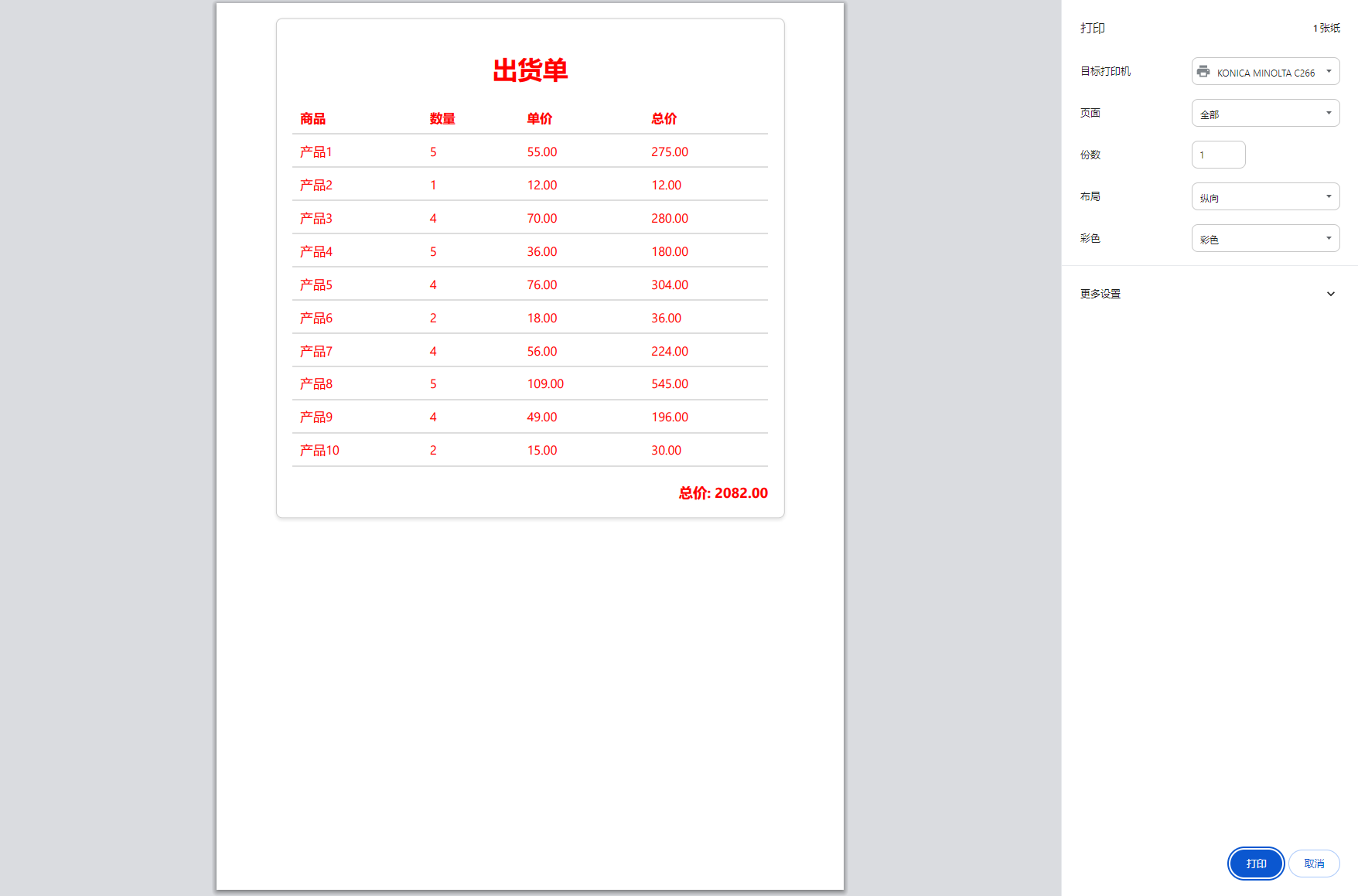Open the layout dropdown showing 纵向

pyautogui.click(x=1265, y=196)
